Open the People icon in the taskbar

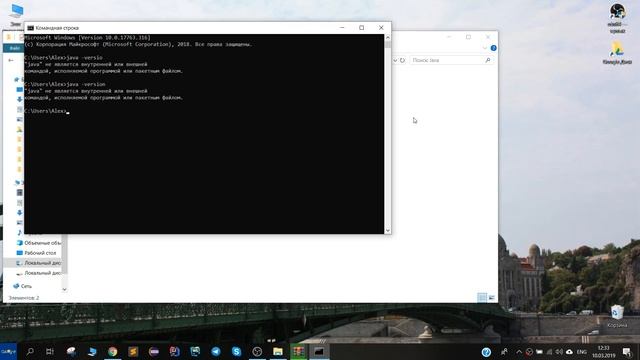[504, 351]
